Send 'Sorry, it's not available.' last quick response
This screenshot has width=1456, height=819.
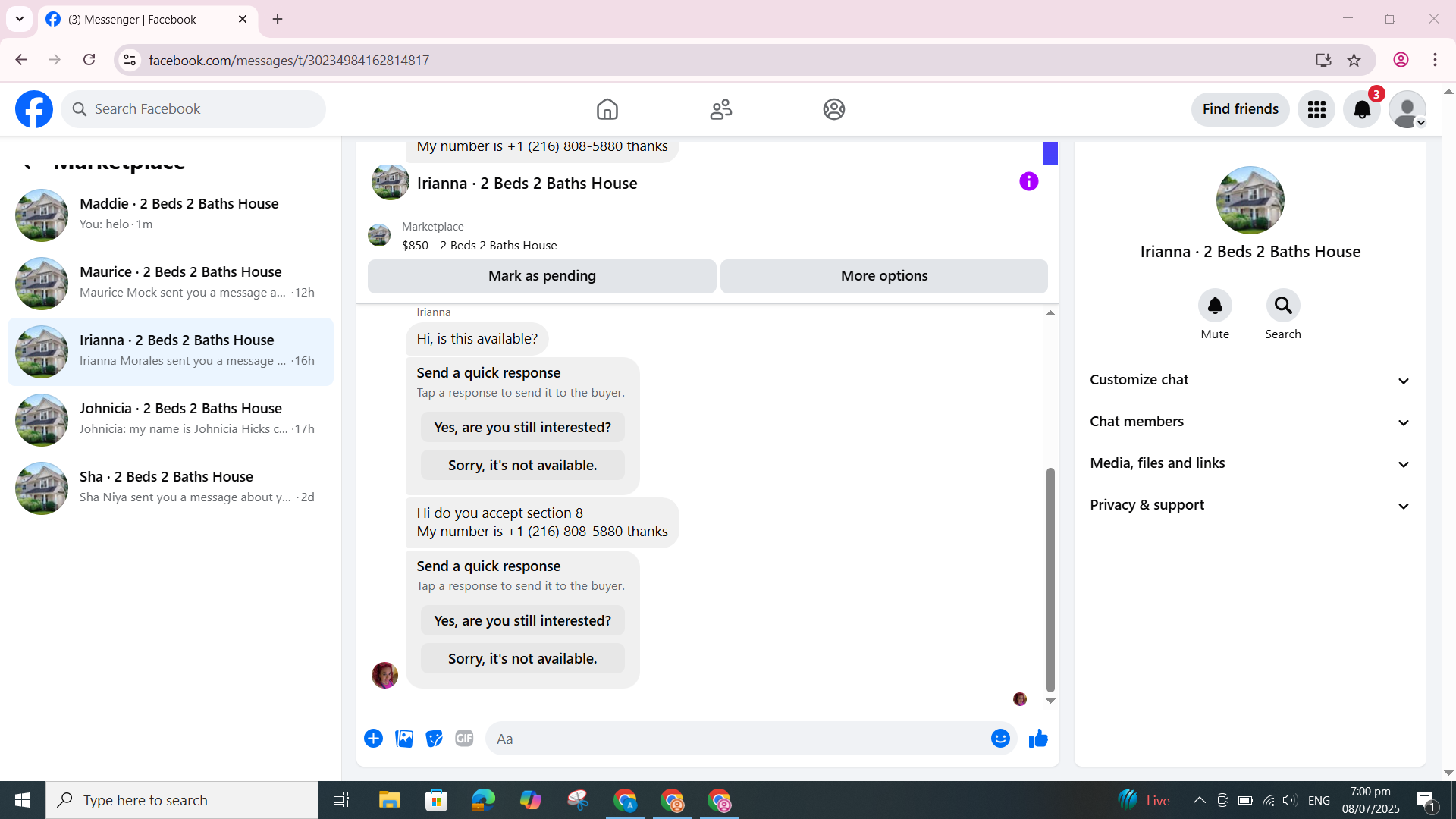click(522, 658)
